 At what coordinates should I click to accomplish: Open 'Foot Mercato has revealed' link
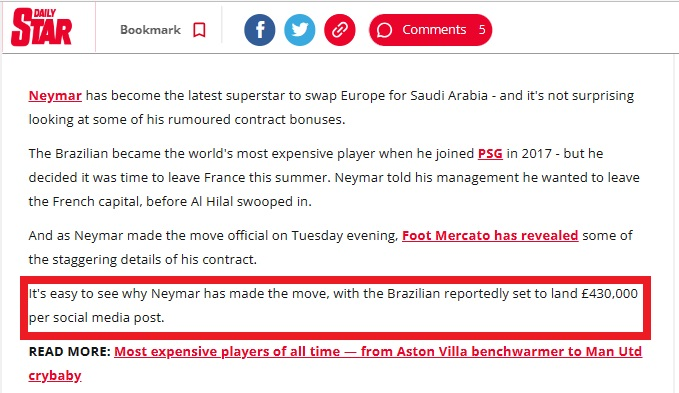click(490, 235)
